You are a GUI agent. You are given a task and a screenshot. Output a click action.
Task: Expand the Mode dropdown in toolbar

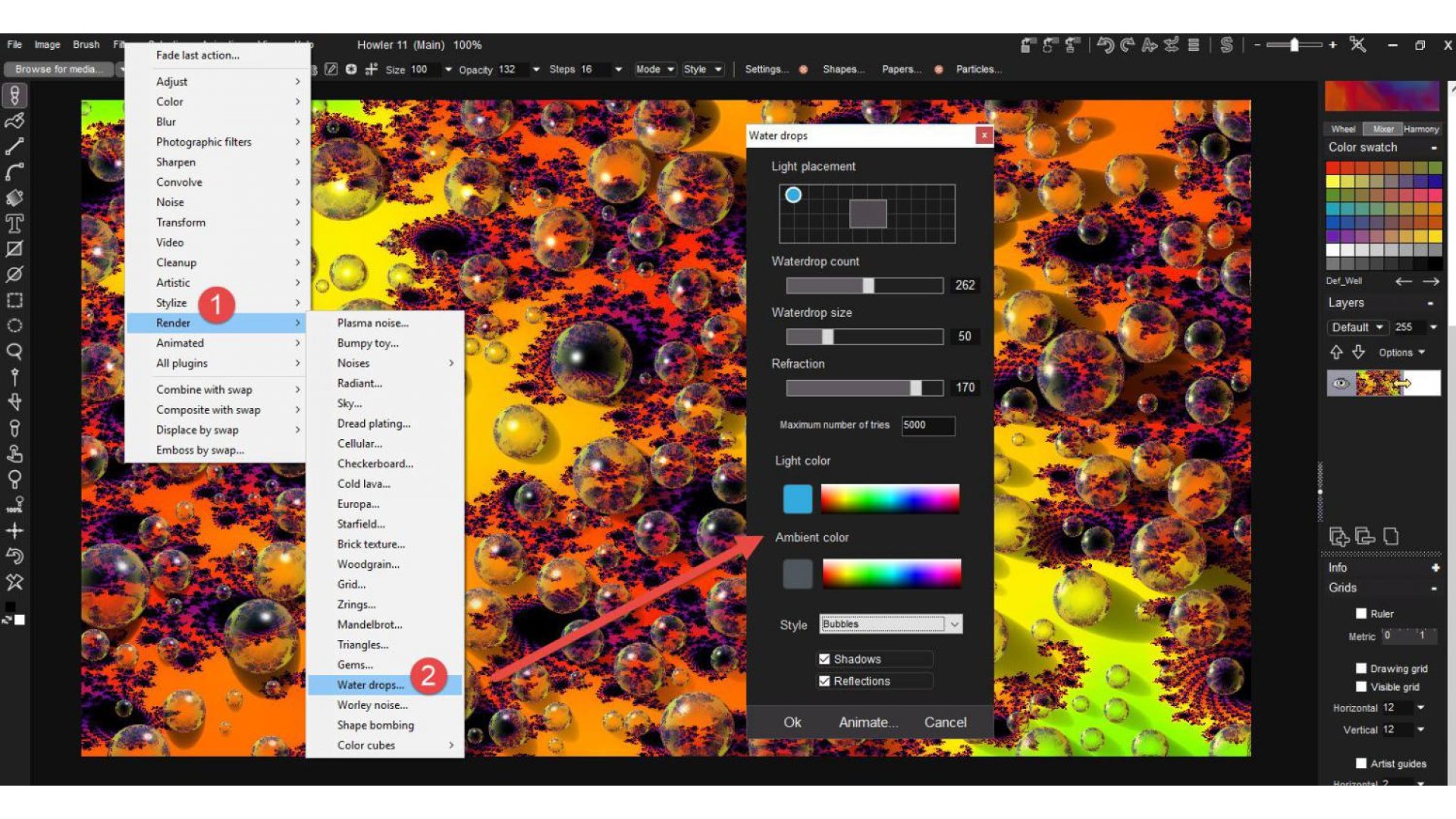click(655, 70)
